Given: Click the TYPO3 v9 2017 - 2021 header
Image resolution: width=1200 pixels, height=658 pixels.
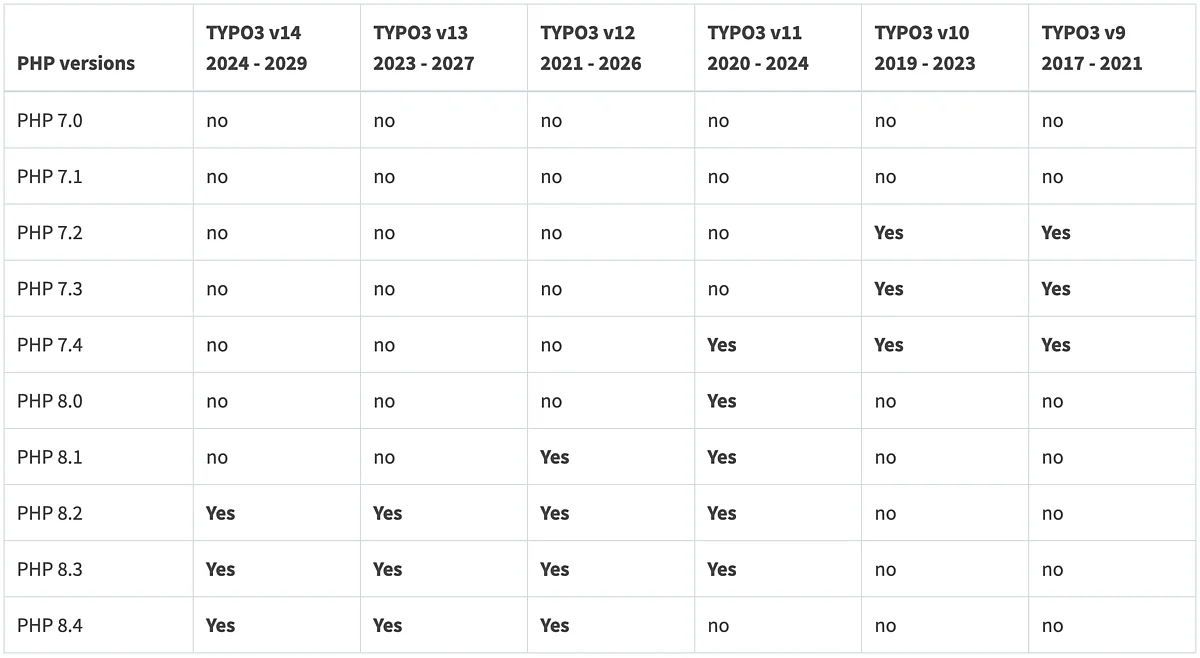Looking at the screenshot, I should (1091, 48).
